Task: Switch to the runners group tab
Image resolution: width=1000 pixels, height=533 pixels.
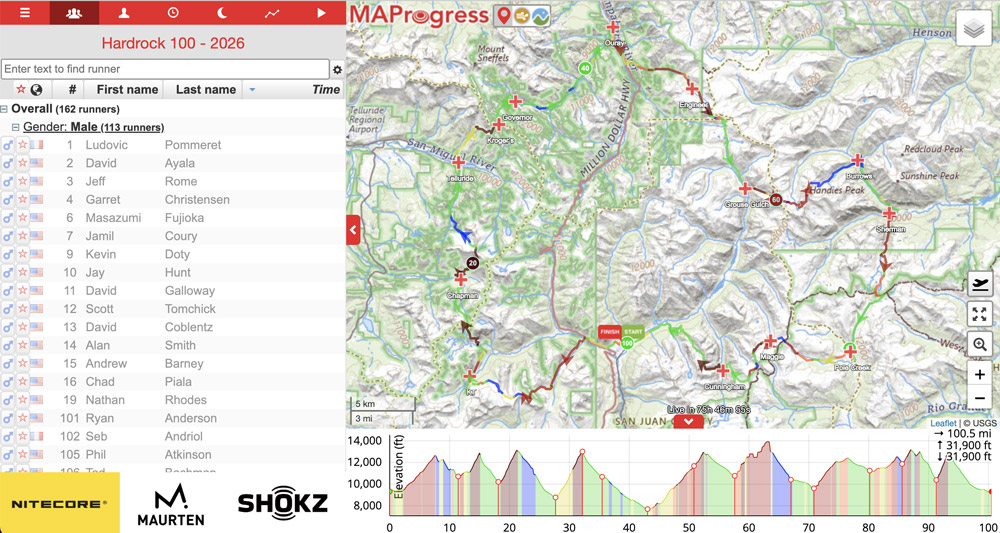Action: coord(74,13)
